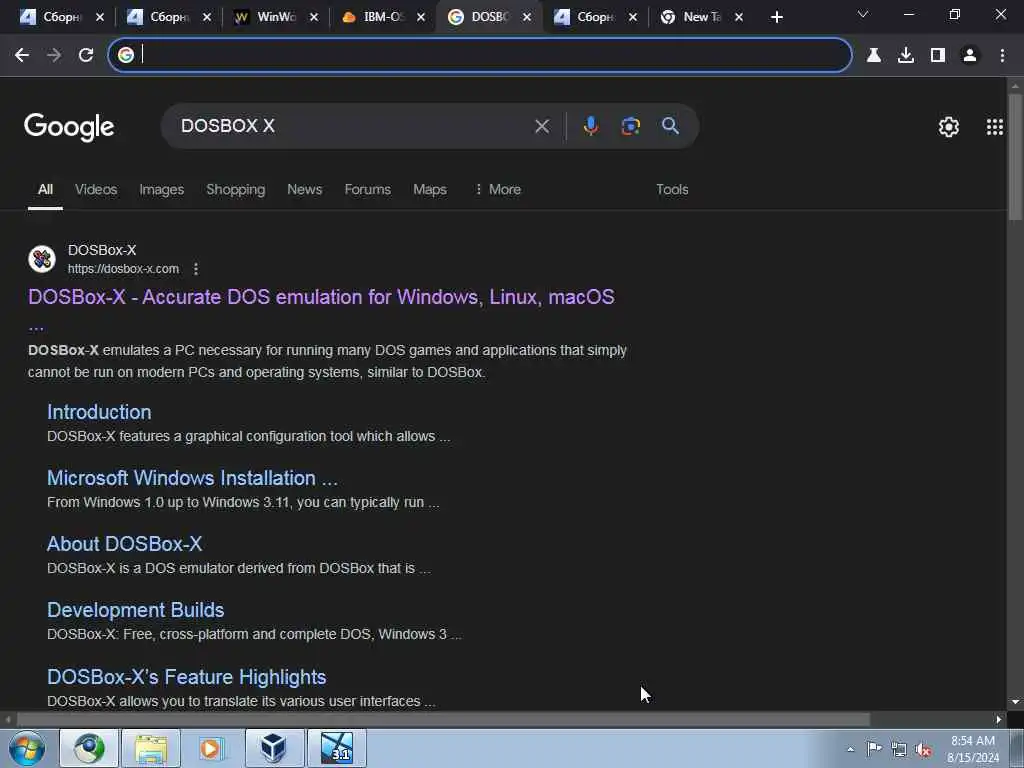Open the Chrome Labs flask icon
The image size is (1024, 768).
pyautogui.click(x=874, y=56)
